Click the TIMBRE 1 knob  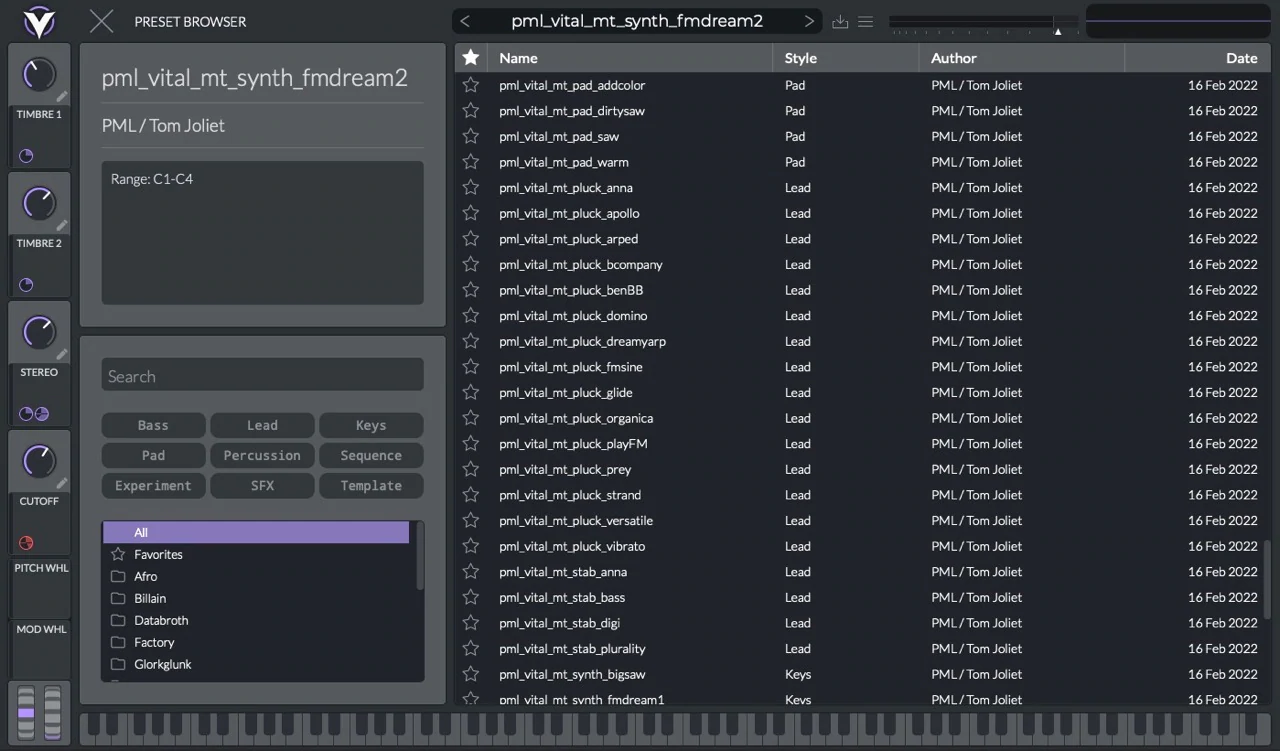pyautogui.click(x=39, y=74)
